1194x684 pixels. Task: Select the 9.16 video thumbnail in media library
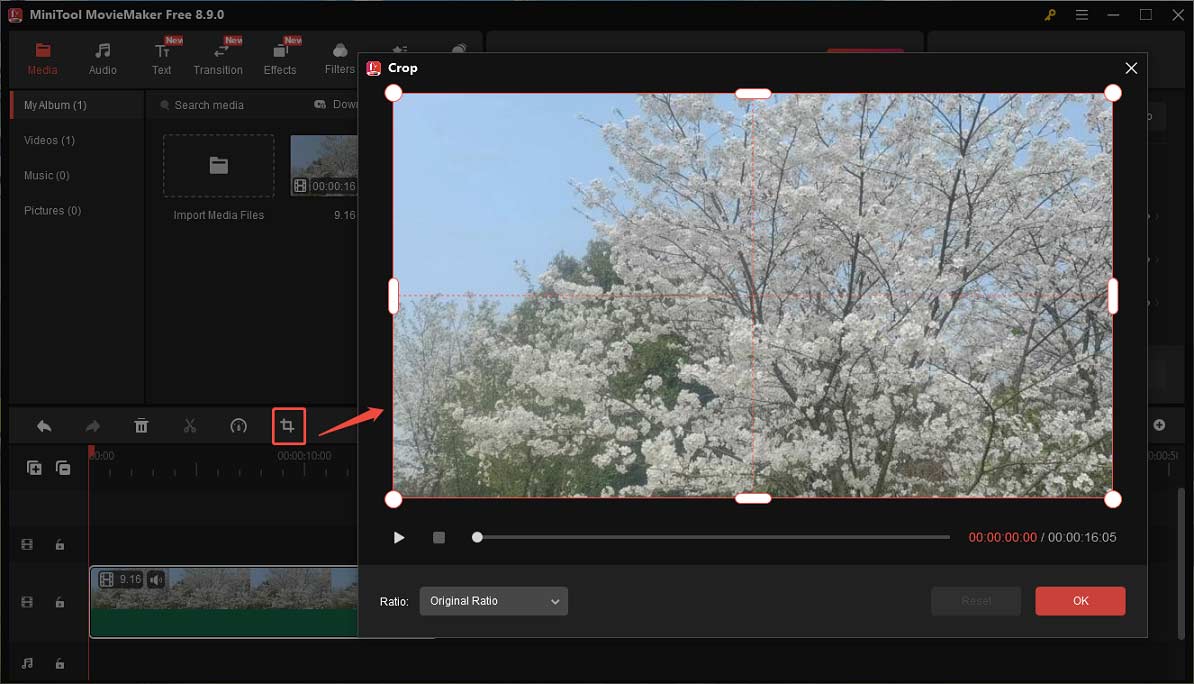coord(324,165)
